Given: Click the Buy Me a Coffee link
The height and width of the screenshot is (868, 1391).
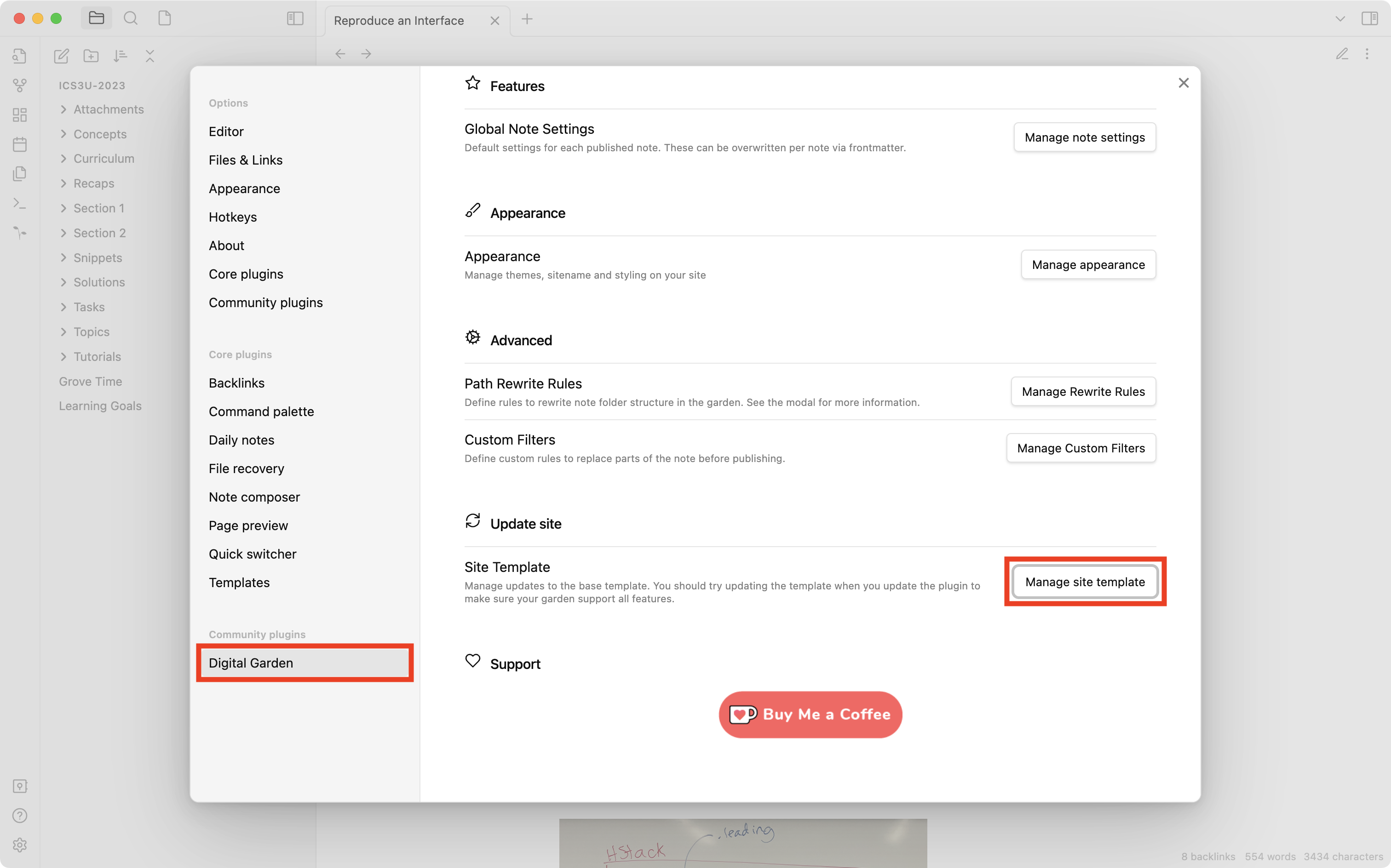Looking at the screenshot, I should (810, 714).
